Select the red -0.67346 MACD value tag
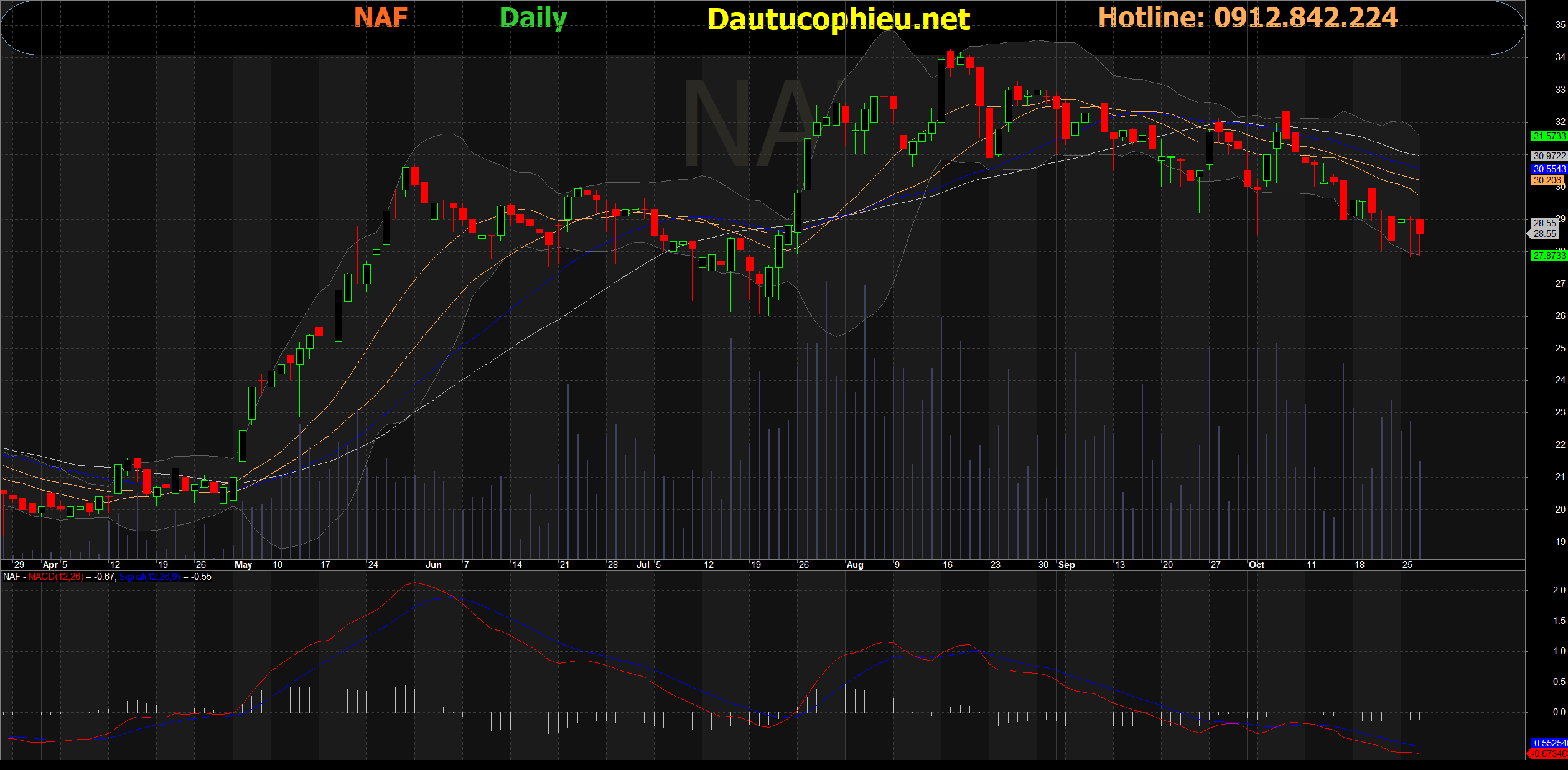This screenshot has height=770, width=1568. coord(1548,754)
